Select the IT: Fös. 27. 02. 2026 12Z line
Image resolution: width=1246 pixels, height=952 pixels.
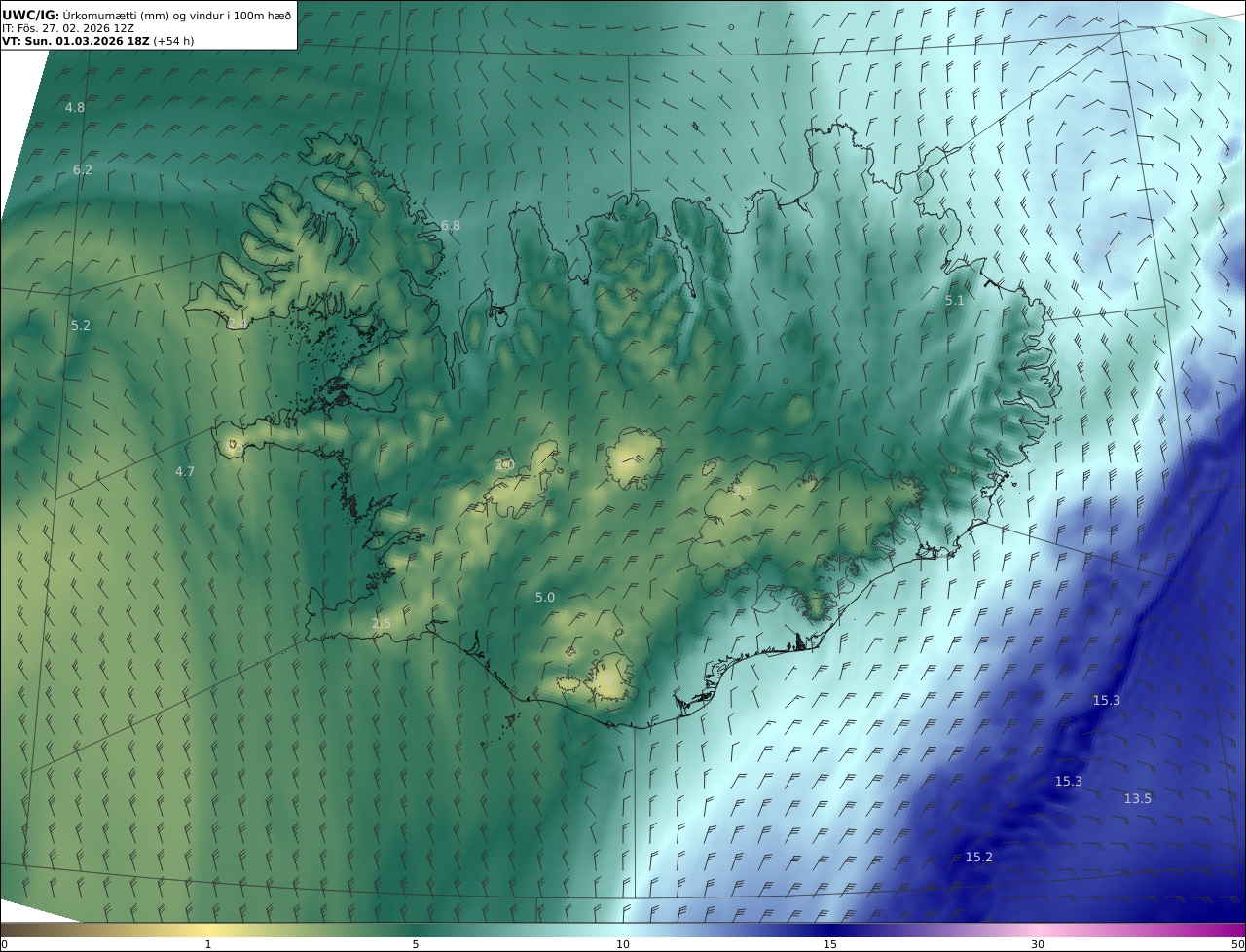point(67,28)
